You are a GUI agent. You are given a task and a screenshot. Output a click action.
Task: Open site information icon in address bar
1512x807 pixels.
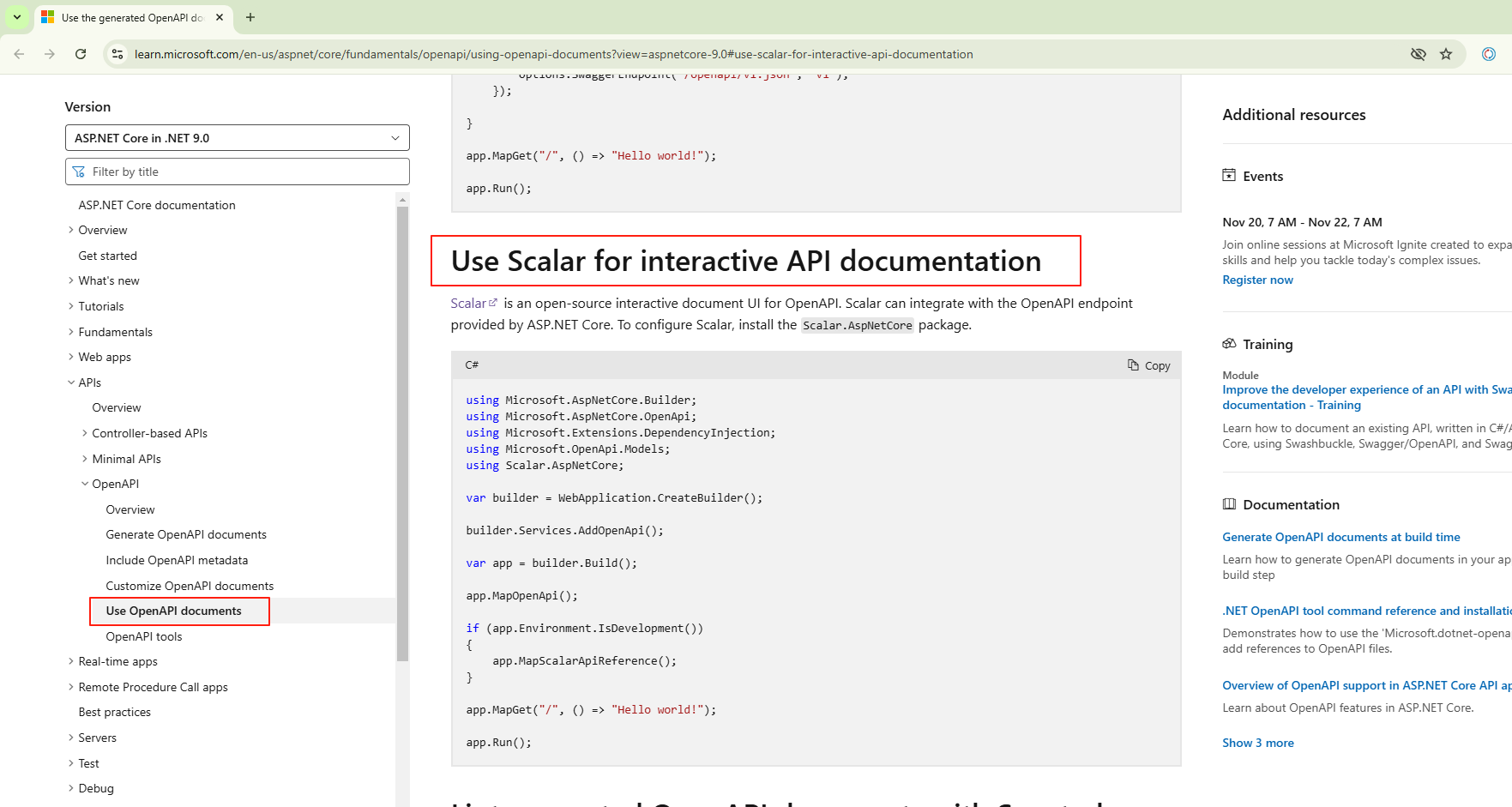pyautogui.click(x=117, y=54)
